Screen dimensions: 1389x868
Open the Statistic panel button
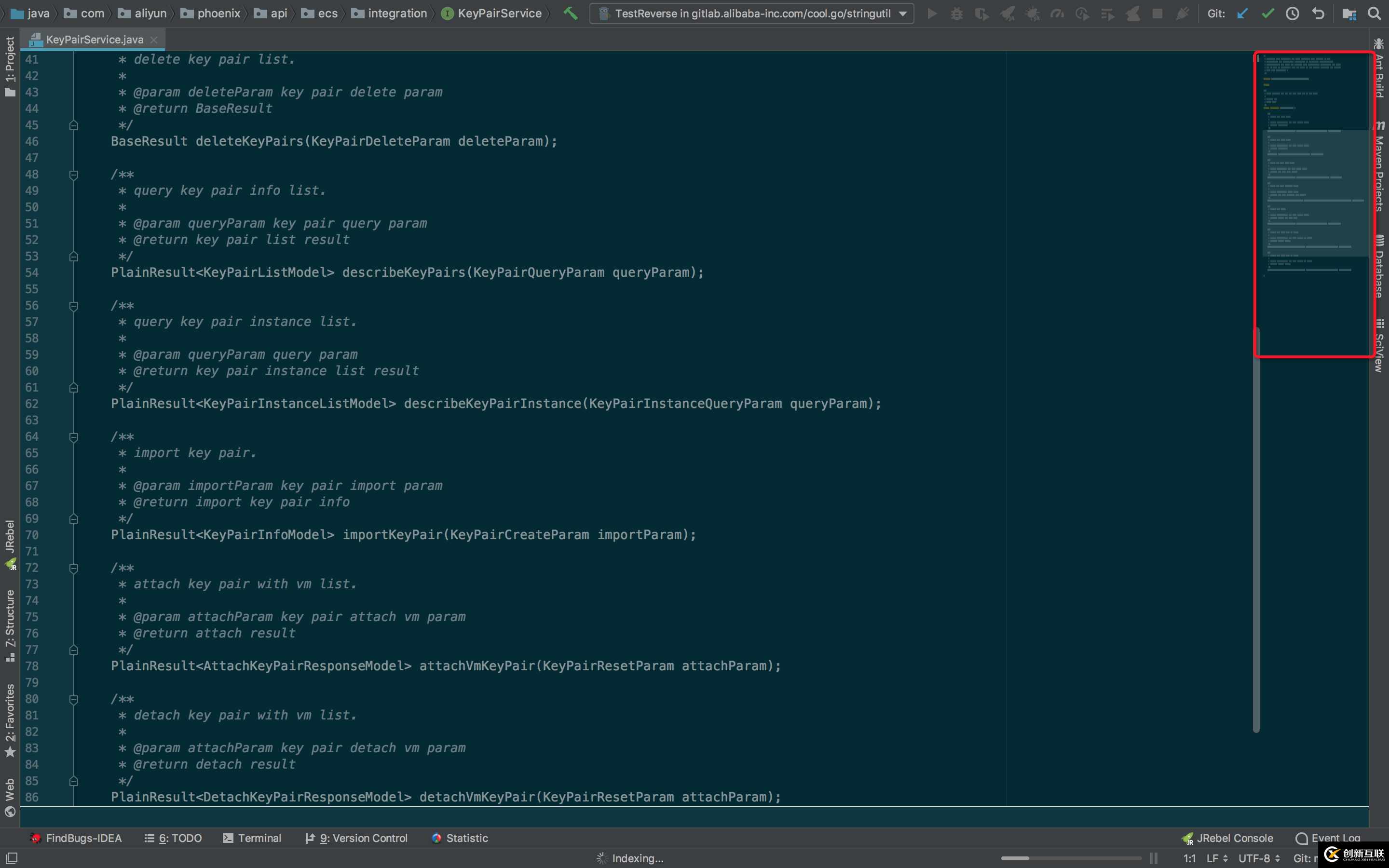[459, 838]
